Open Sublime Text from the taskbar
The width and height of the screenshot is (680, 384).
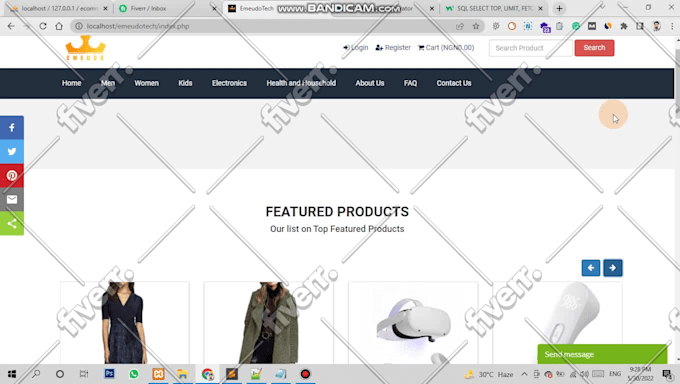(x=232, y=374)
